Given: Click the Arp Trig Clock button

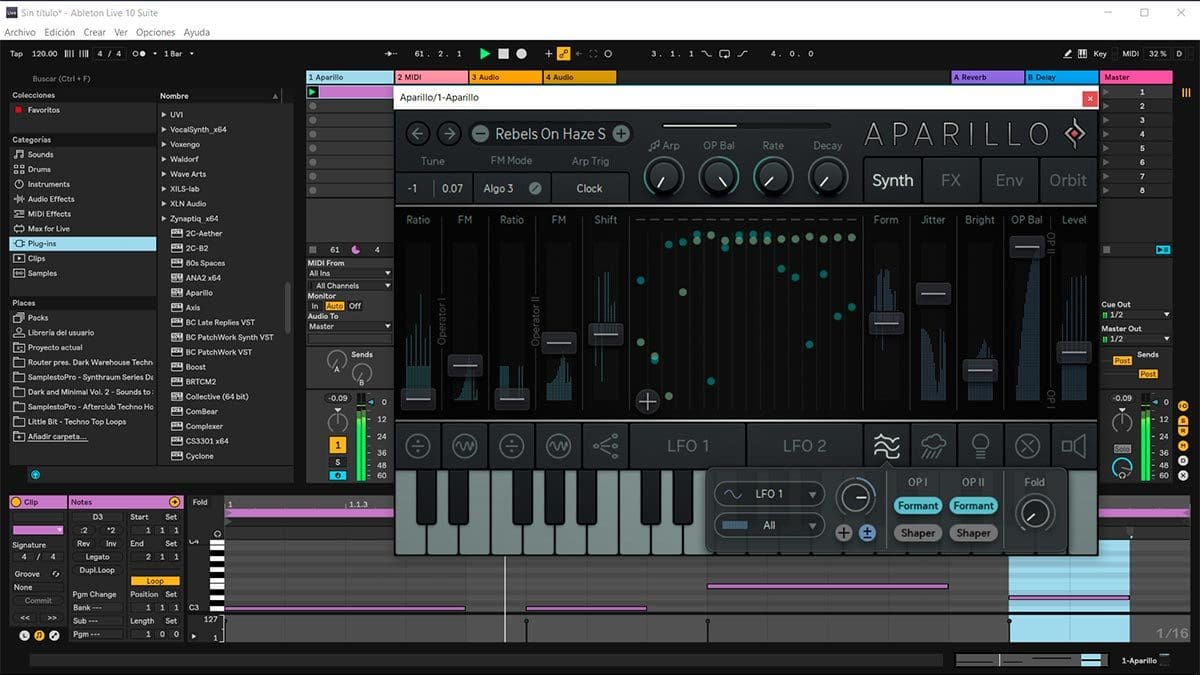Looking at the screenshot, I should coord(590,188).
